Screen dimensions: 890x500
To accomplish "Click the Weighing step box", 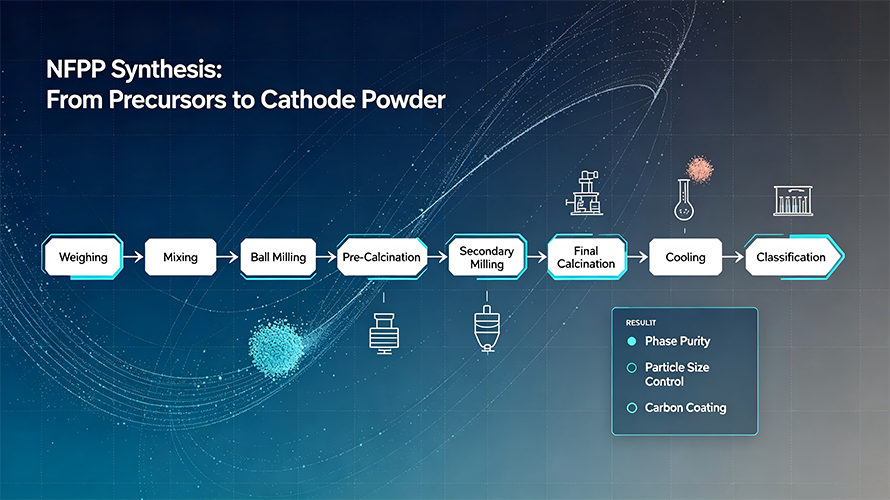I will (x=83, y=257).
